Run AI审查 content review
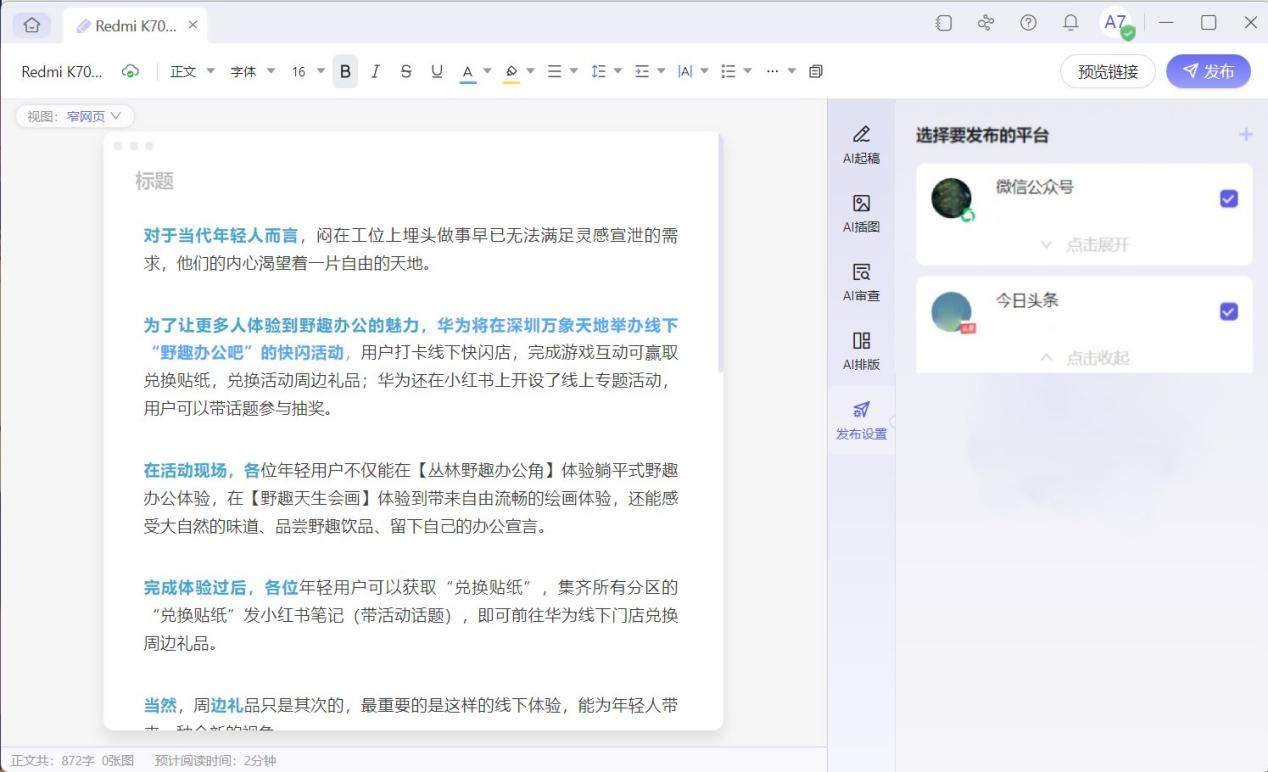Viewport: 1268px width, 772px height. pyautogui.click(x=861, y=281)
